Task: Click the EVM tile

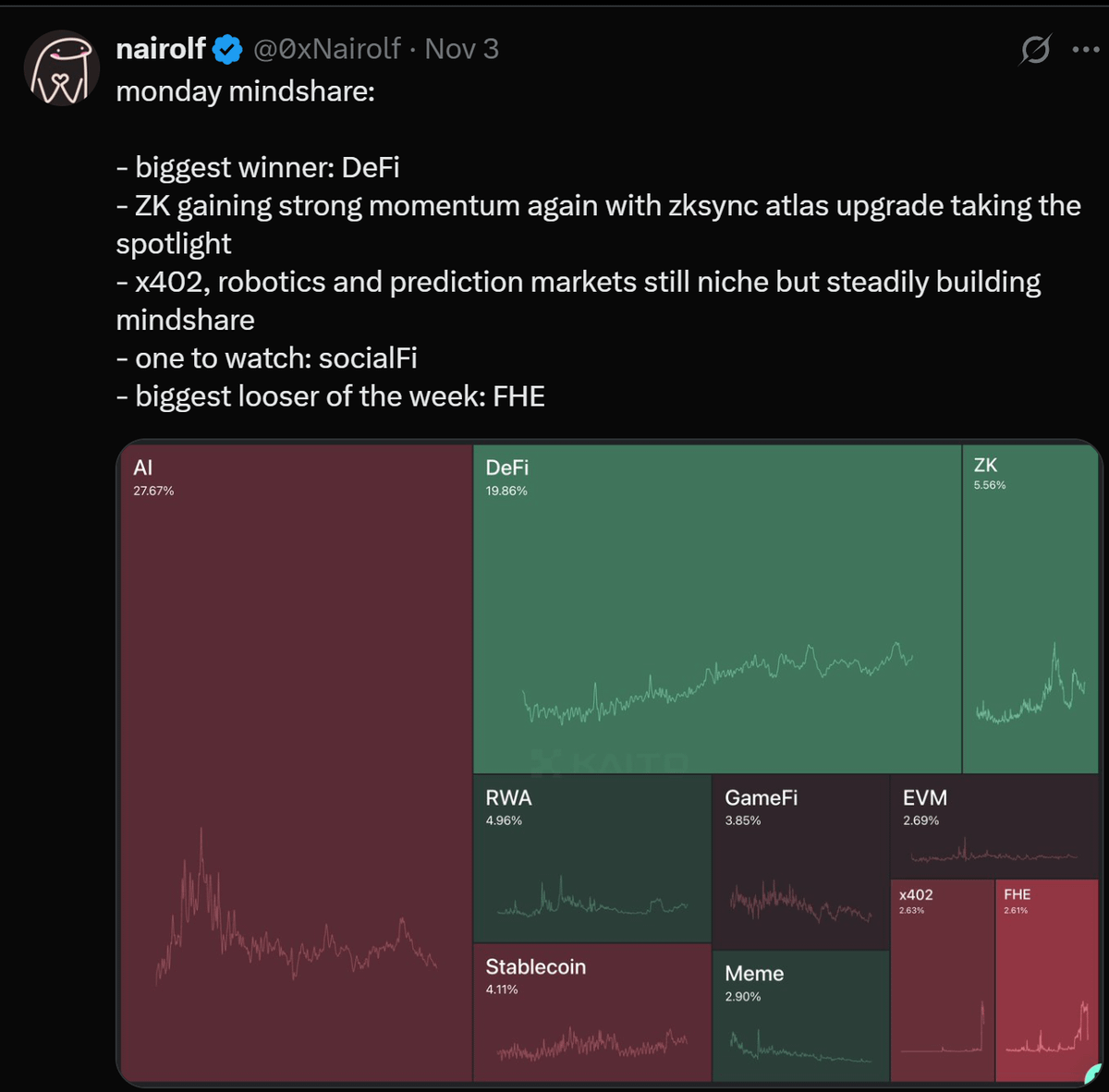Action: pos(993,827)
